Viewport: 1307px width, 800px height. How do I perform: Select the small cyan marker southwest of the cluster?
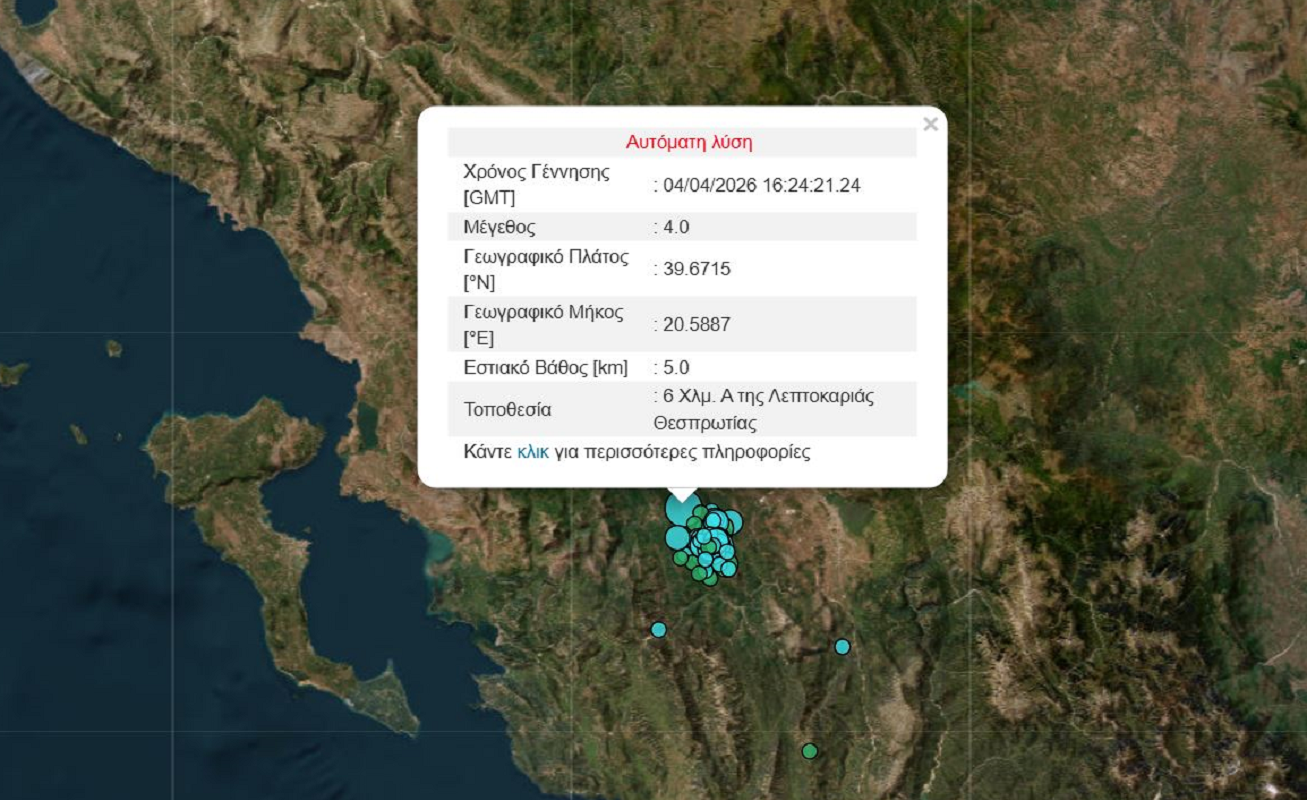pos(657,629)
